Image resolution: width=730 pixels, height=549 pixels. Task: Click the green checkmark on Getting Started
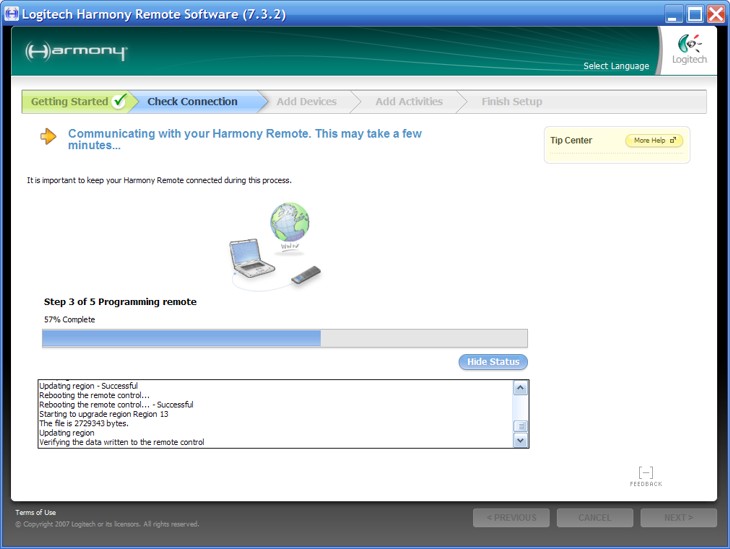[120, 101]
